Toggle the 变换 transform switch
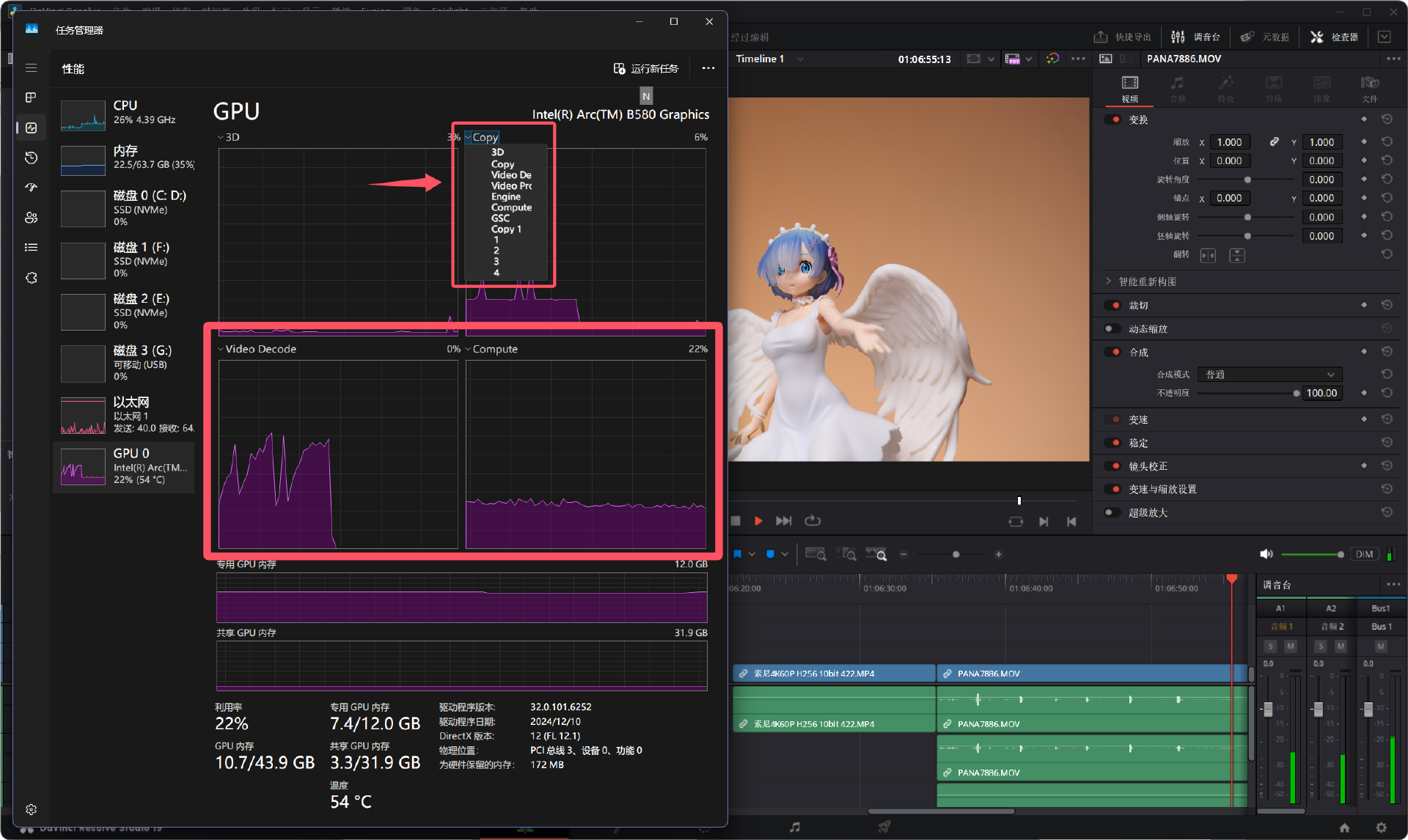Viewport: 1408px width, 840px height. [x=1112, y=119]
